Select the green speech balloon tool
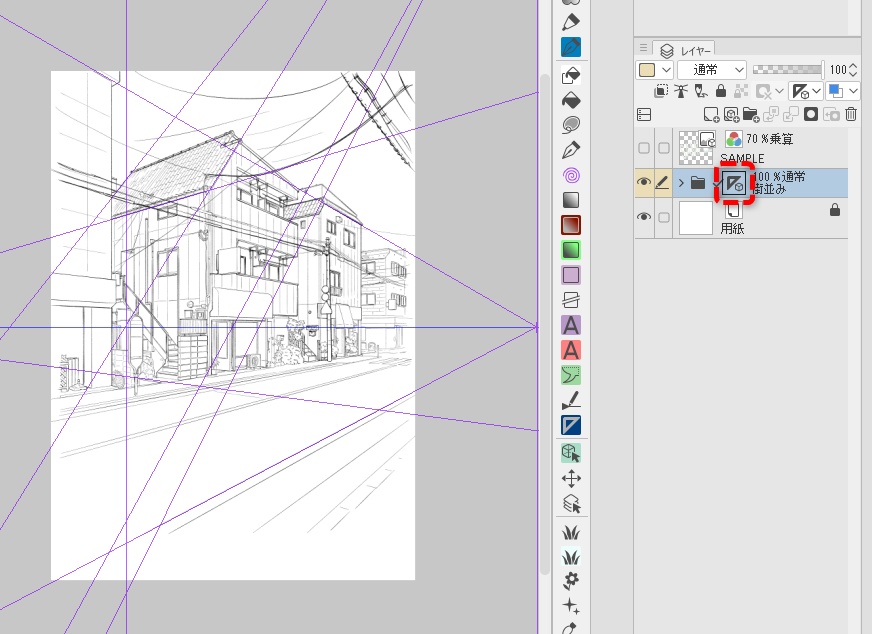Viewport: 872px width, 634px height. [571, 375]
